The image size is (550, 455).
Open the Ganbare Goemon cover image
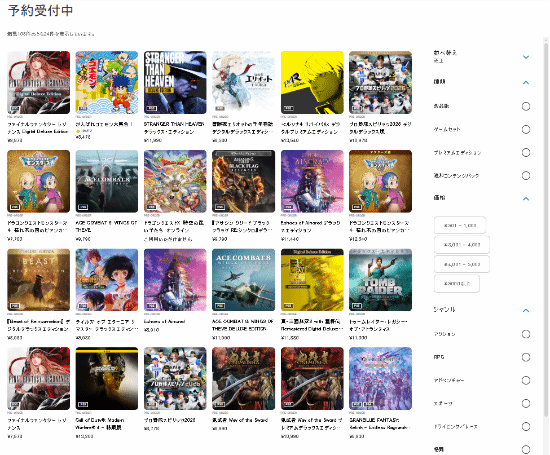(107, 82)
